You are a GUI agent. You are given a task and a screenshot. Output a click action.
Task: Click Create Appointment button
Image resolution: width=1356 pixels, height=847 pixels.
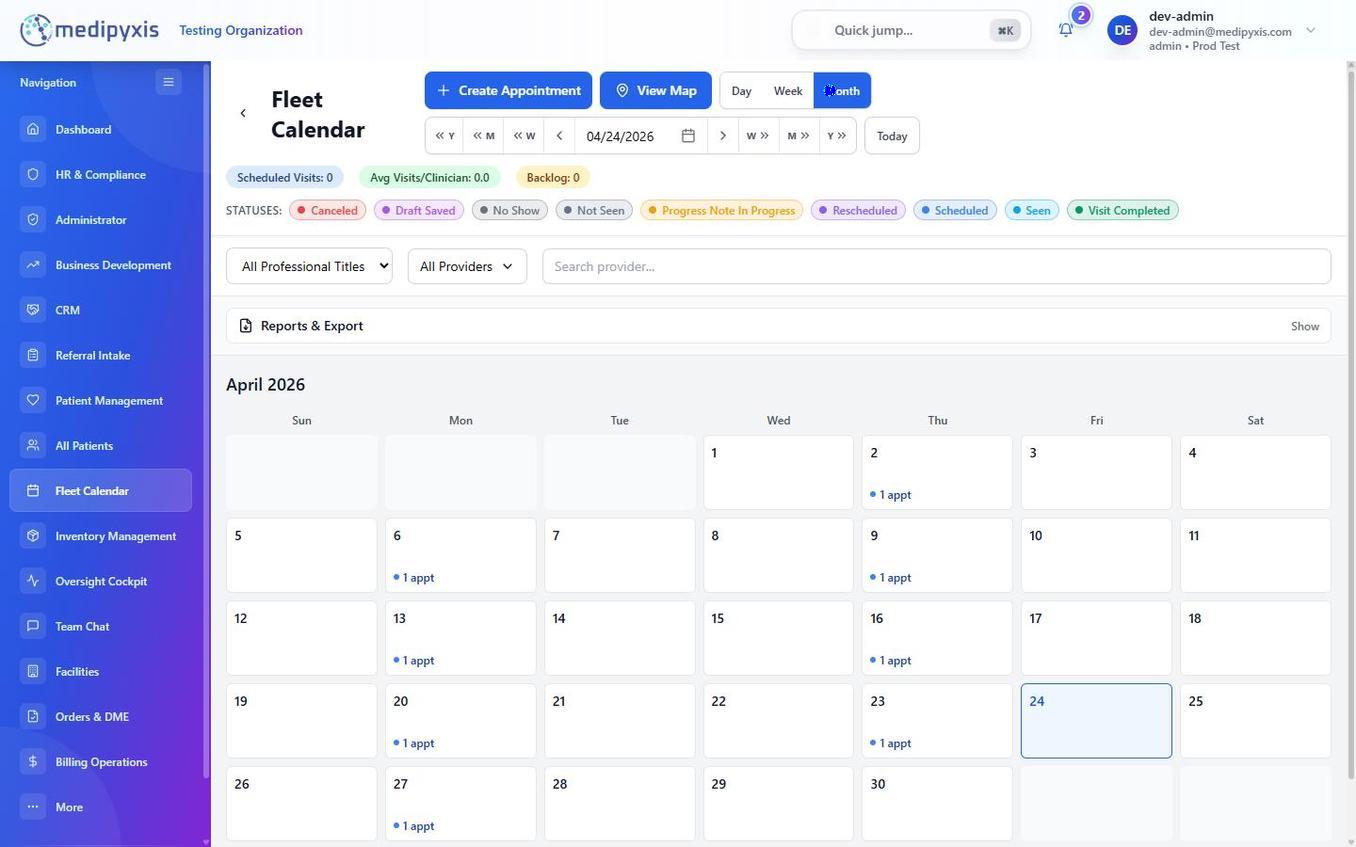click(508, 91)
